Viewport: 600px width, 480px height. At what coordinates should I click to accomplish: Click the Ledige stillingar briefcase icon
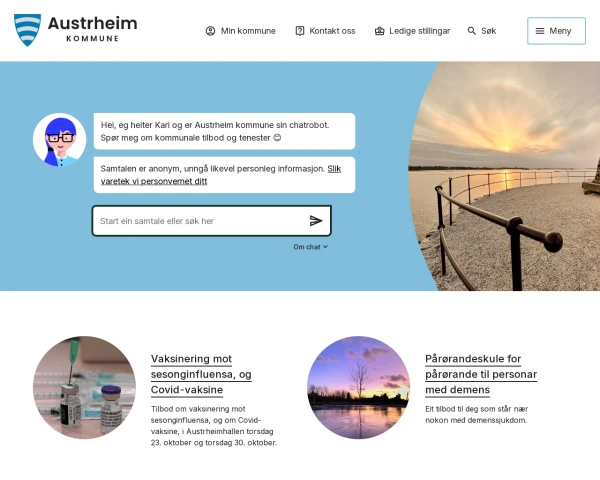click(x=379, y=31)
